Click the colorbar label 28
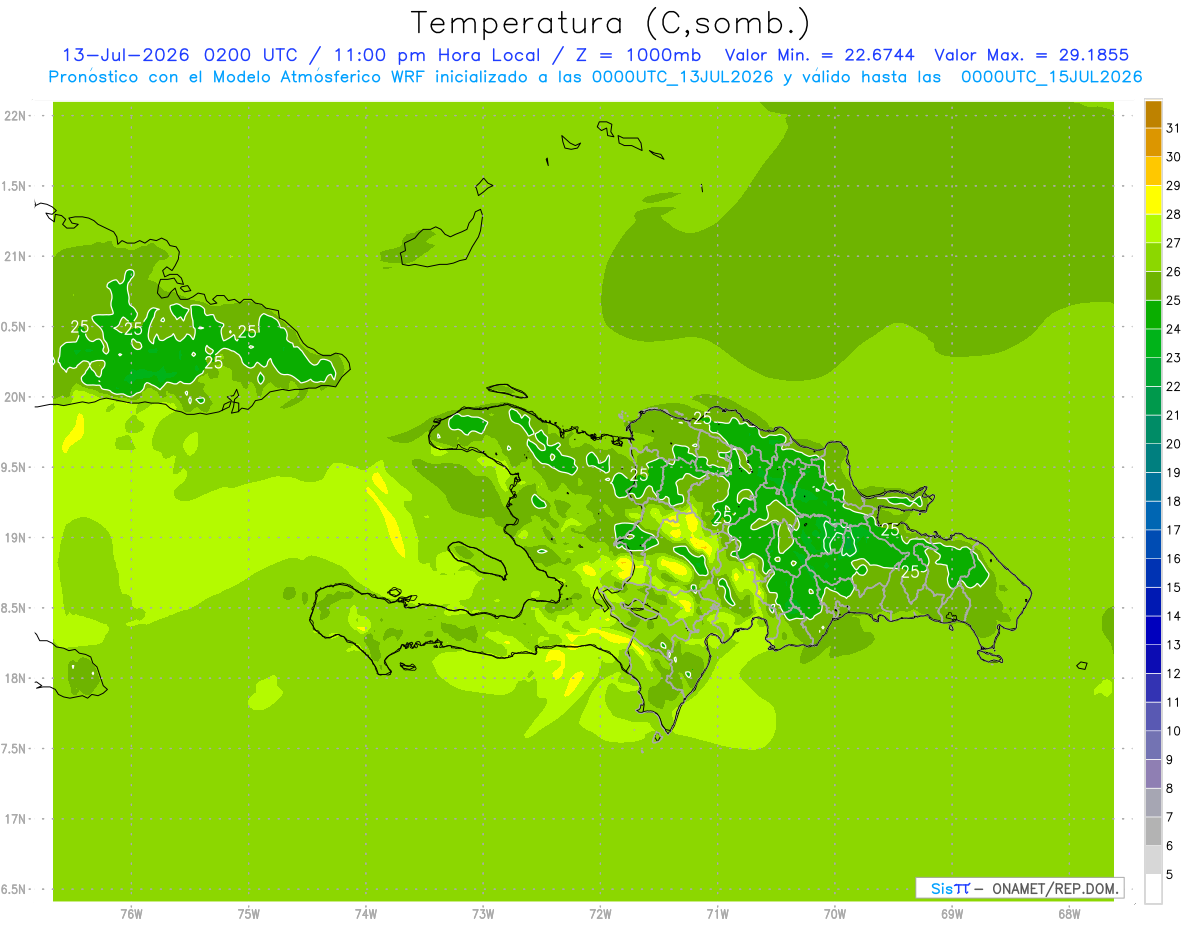The height and width of the screenshot is (927, 1200). [1174, 214]
